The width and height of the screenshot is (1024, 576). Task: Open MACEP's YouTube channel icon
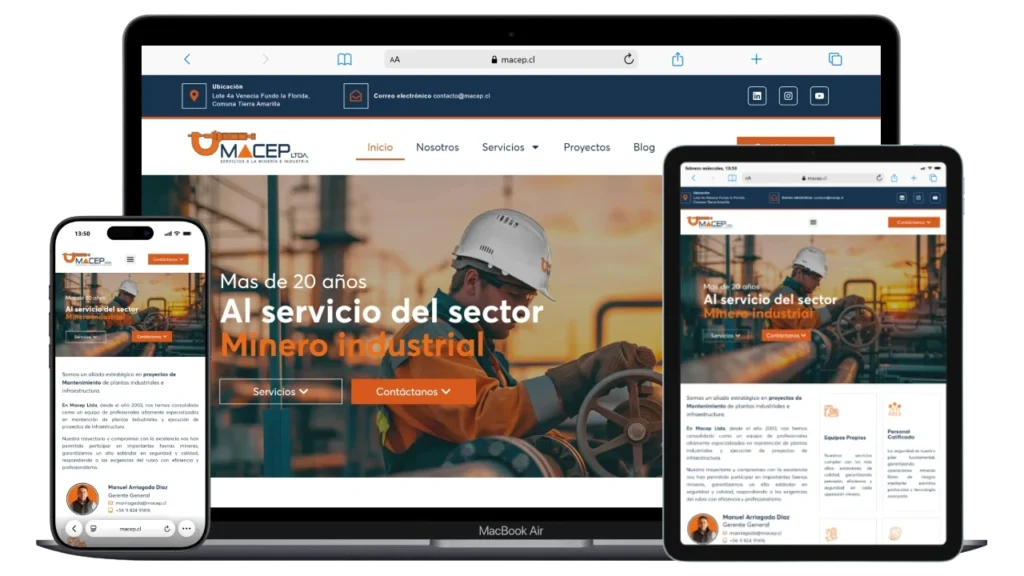tap(818, 96)
